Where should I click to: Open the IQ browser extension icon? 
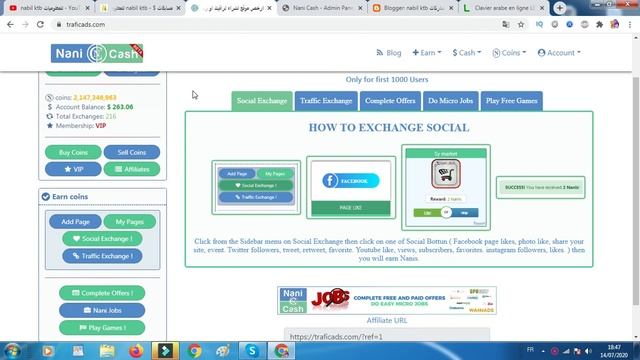540,24
